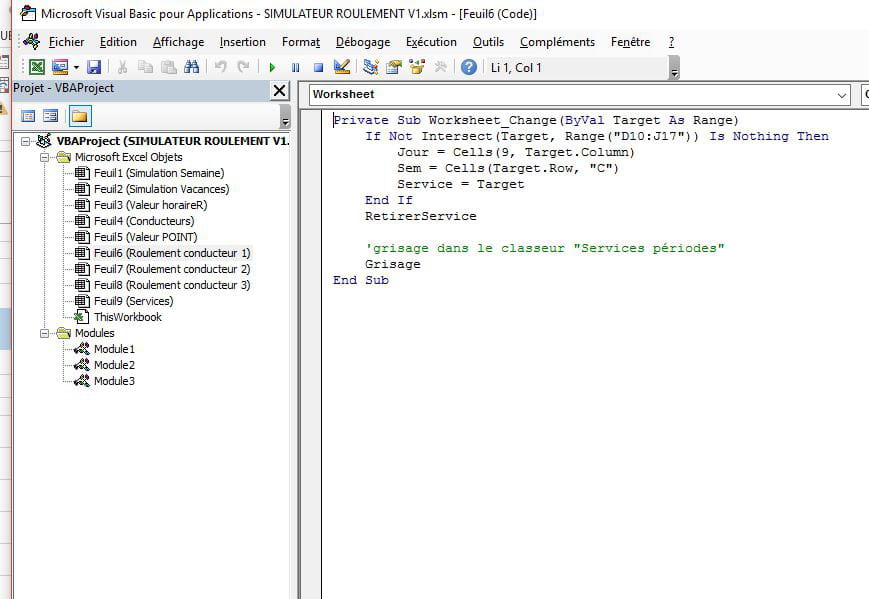The width and height of the screenshot is (869, 599).
Task: Click the View Microsoft Excel icon
Action: (37, 68)
